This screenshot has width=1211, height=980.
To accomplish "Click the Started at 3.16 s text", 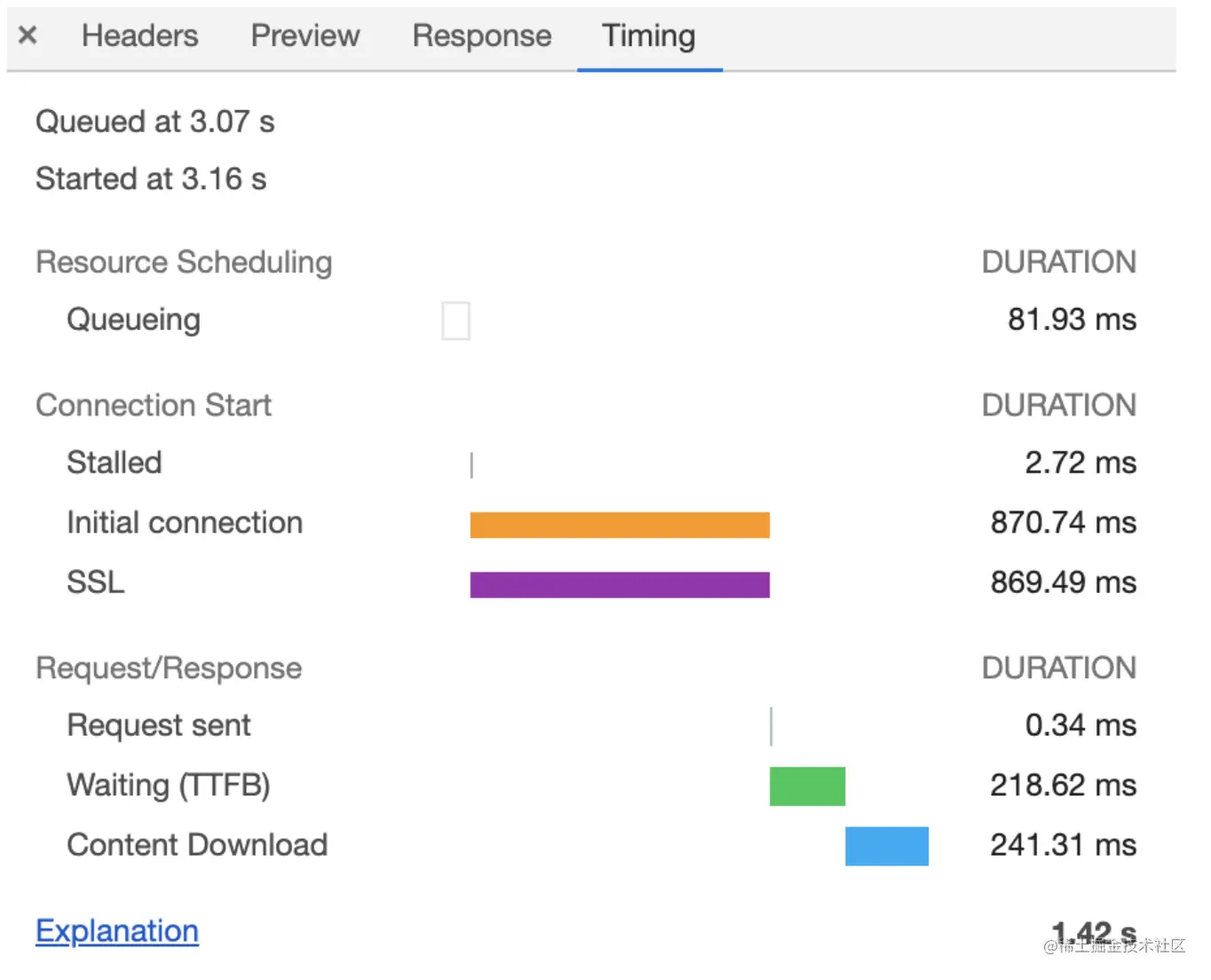I will [x=151, y=179].
